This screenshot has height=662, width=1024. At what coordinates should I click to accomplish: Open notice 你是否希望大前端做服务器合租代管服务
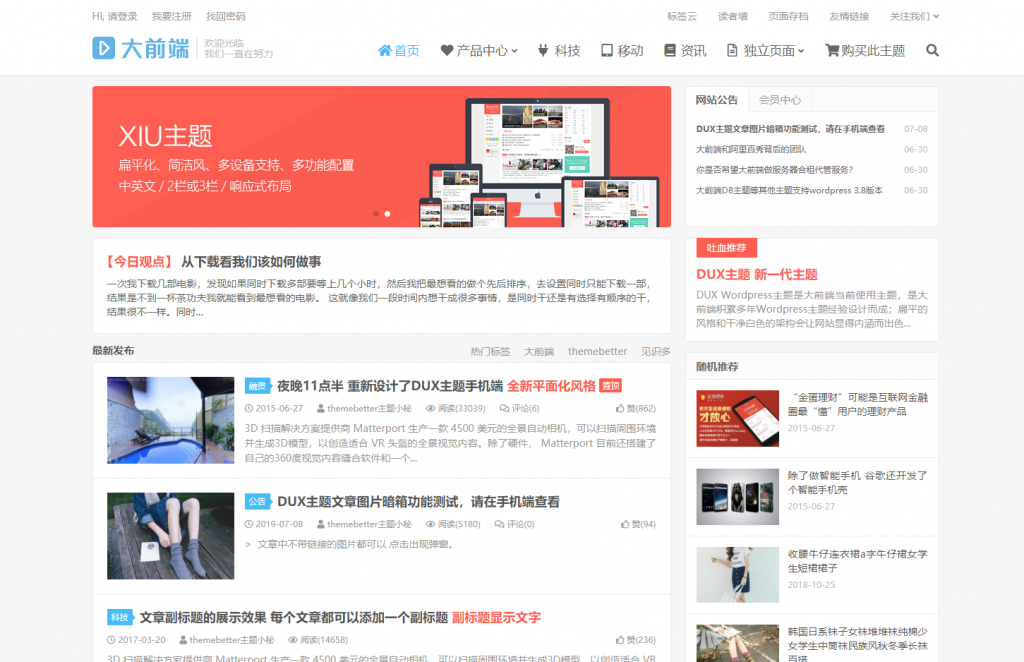point(775,170)
